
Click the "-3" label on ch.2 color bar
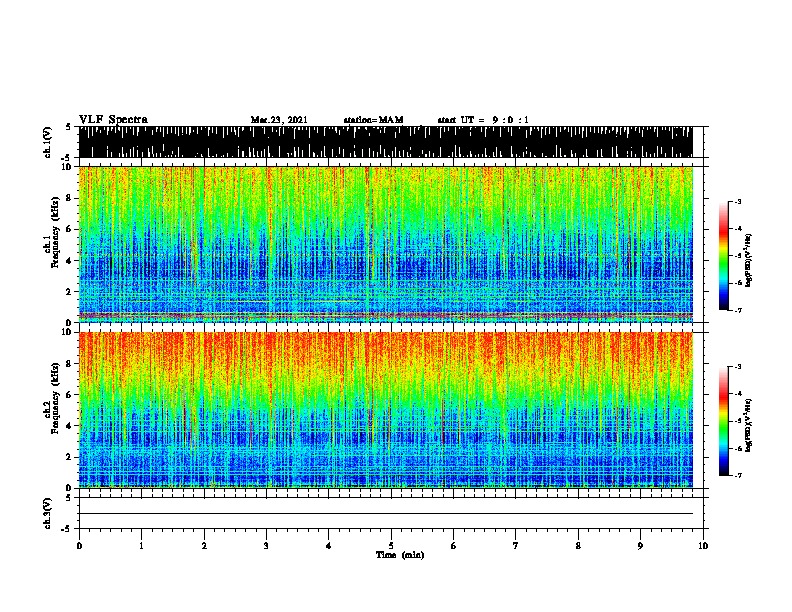coord(737,367)
